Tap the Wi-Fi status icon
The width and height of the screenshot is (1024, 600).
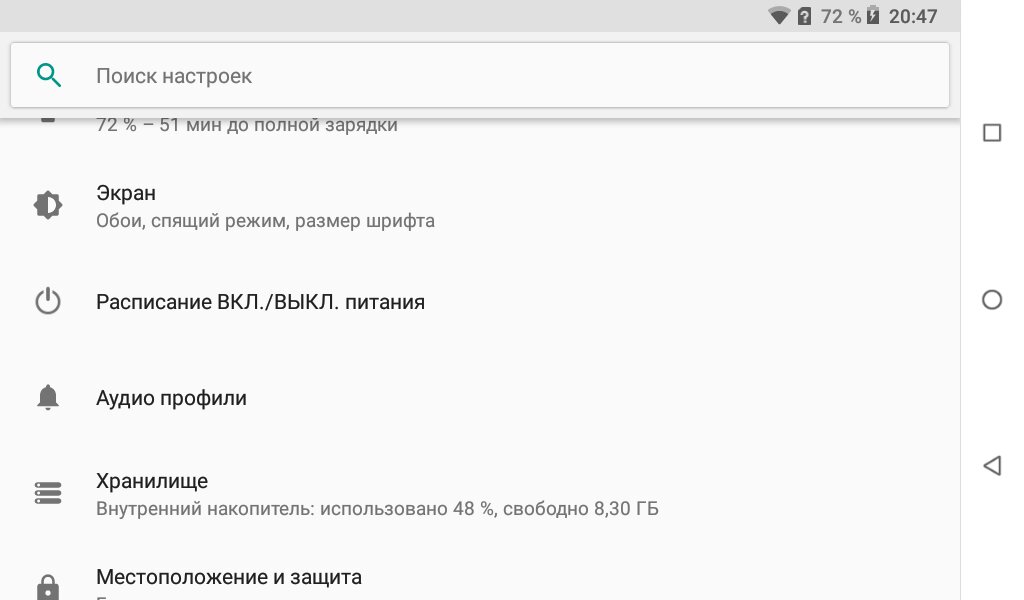pos(779,16)
